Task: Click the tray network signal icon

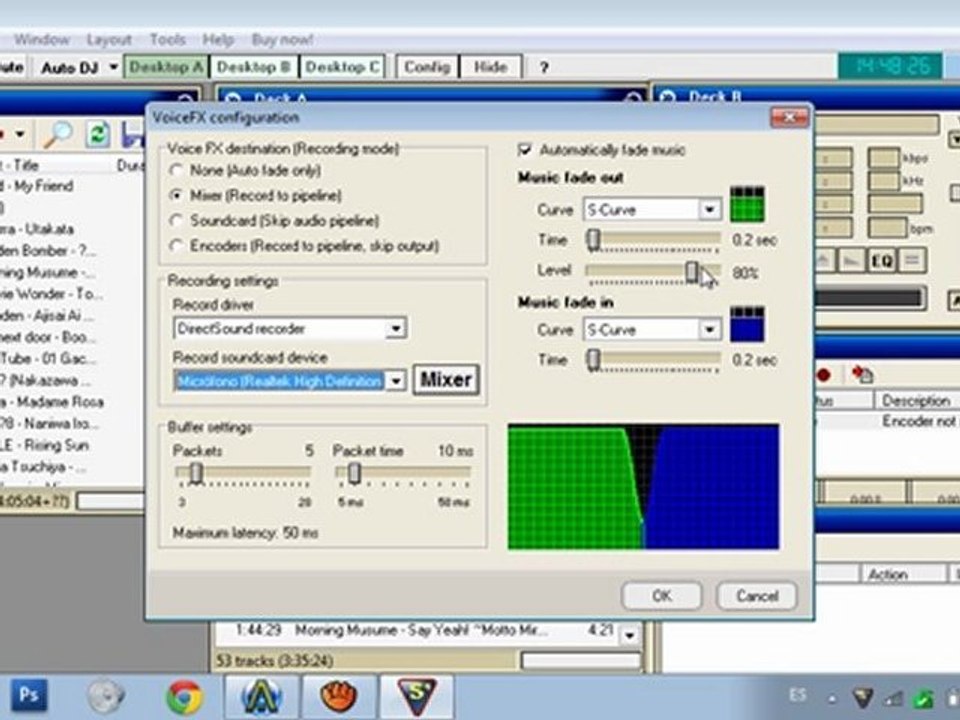Action: [893, 698]
